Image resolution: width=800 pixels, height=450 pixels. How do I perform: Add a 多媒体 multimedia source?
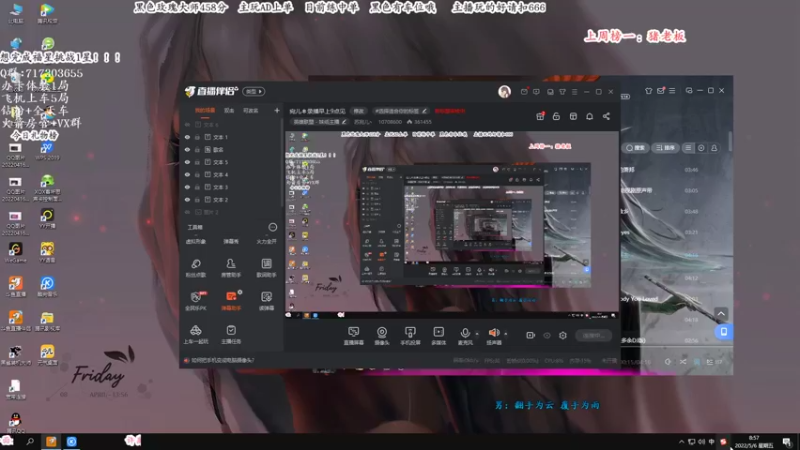(438, 336)
